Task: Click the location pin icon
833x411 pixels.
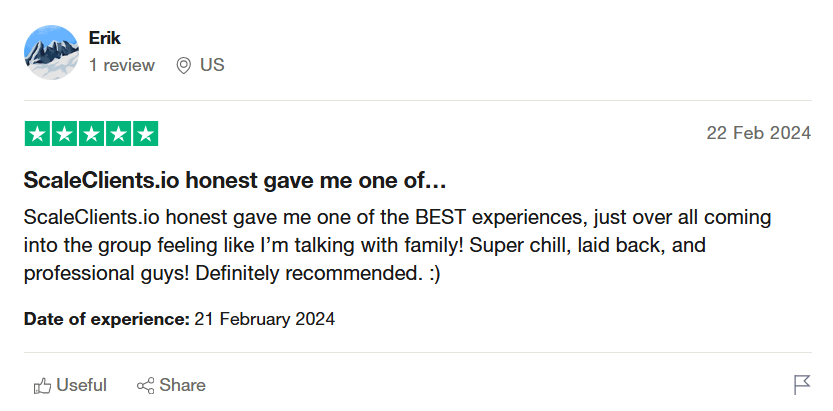Action: click(183, 66)
